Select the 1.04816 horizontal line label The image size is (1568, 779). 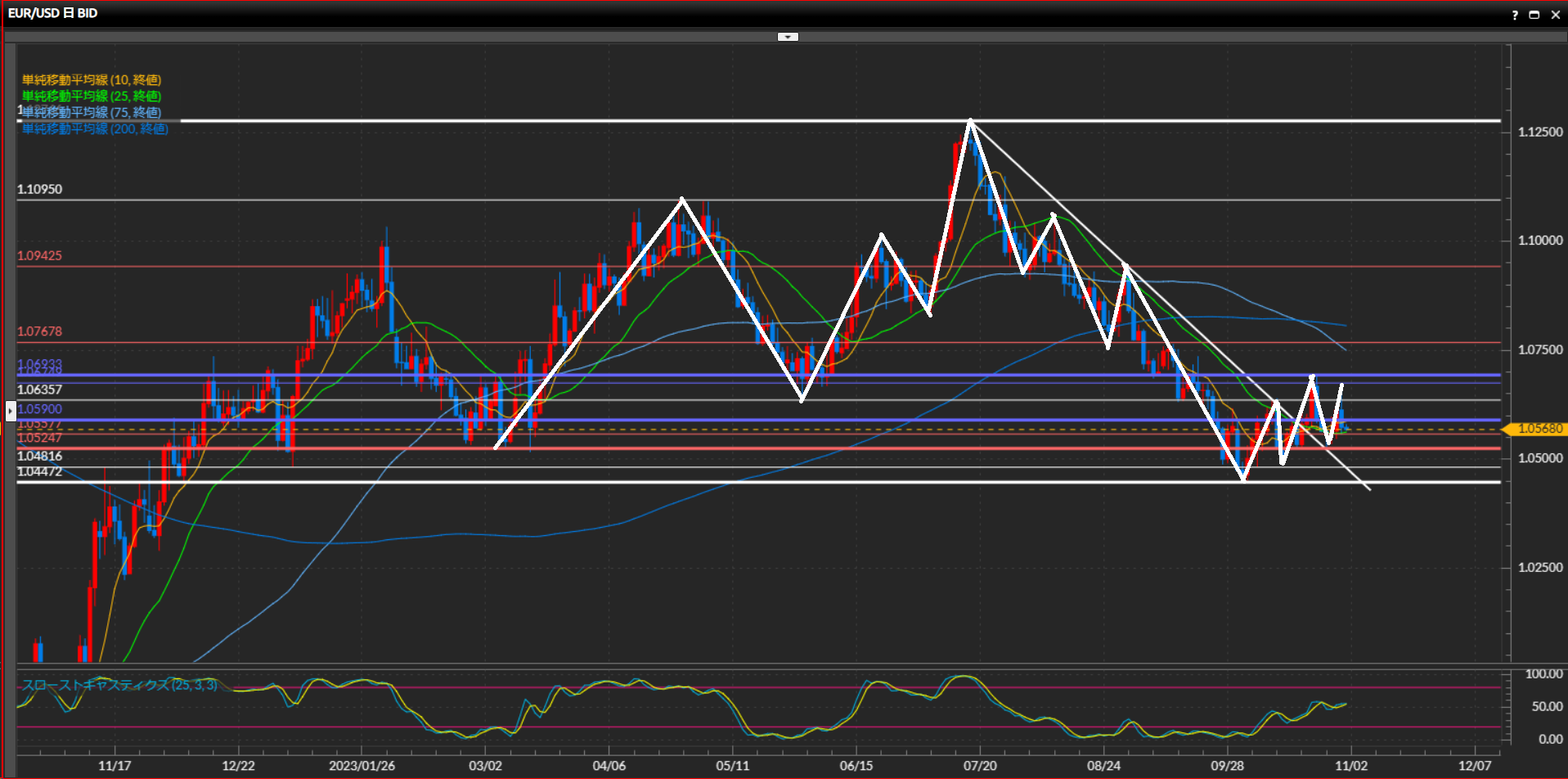39,456
